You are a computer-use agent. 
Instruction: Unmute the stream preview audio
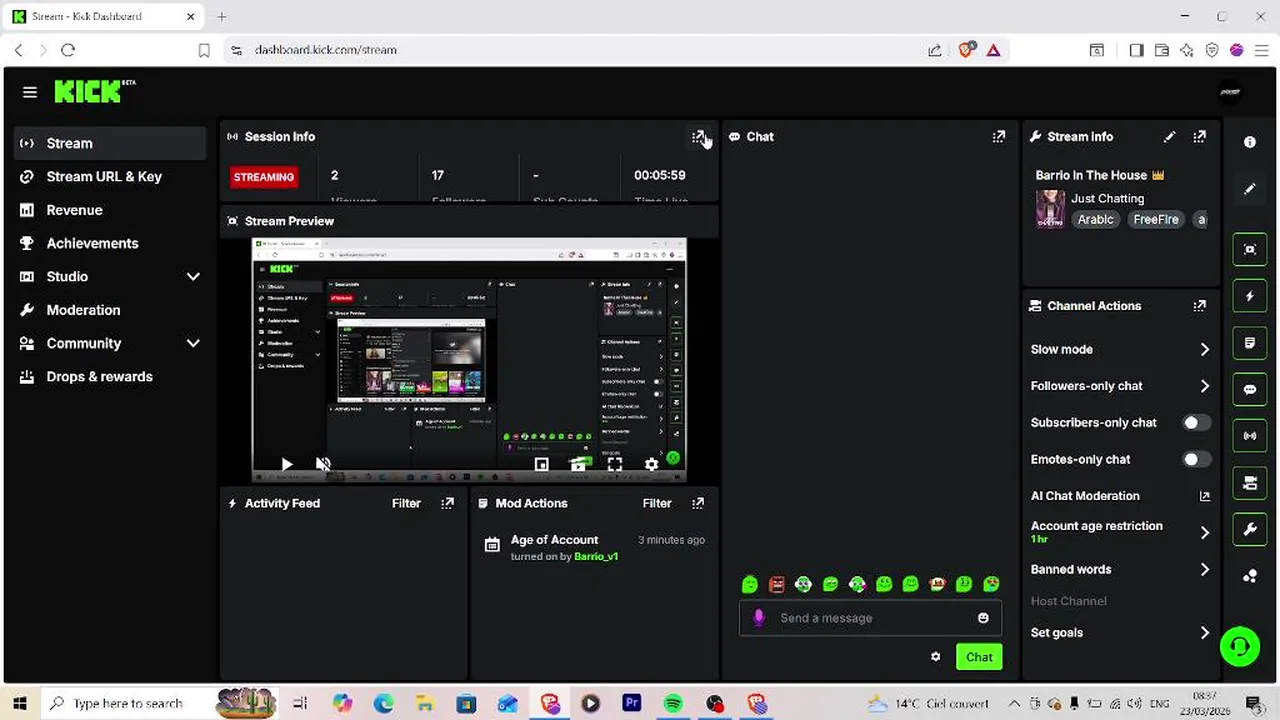(x=323, y=464)
